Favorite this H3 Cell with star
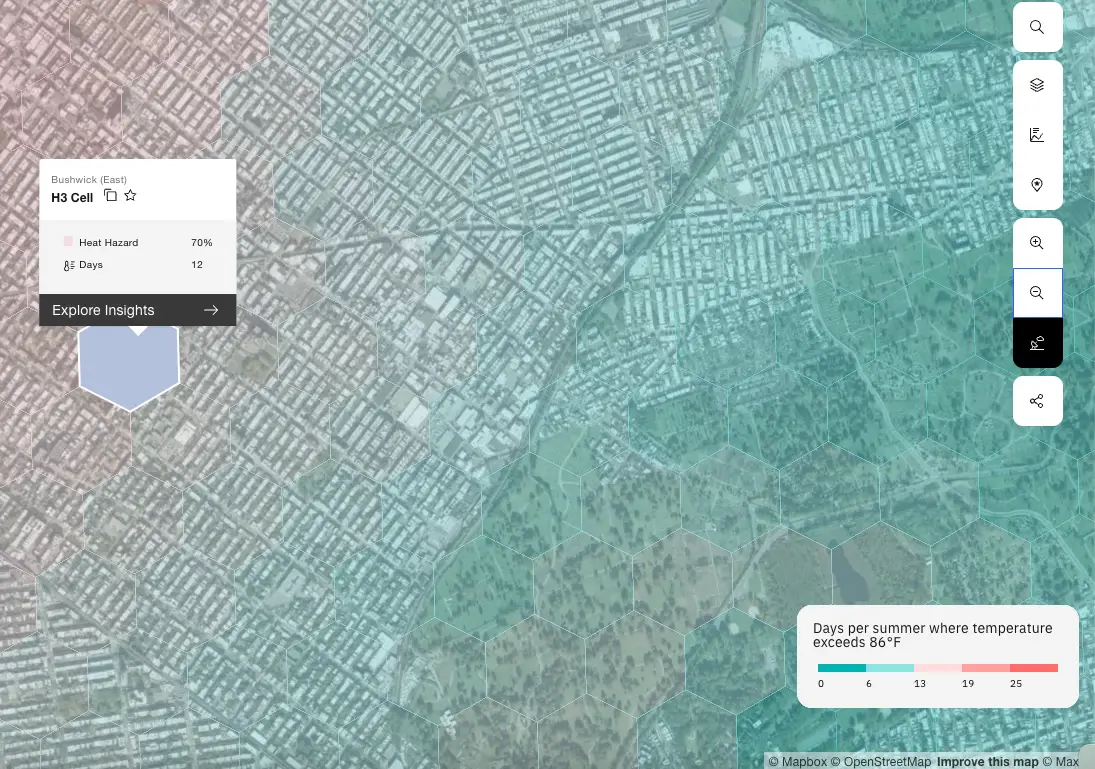 pos(130,196)
